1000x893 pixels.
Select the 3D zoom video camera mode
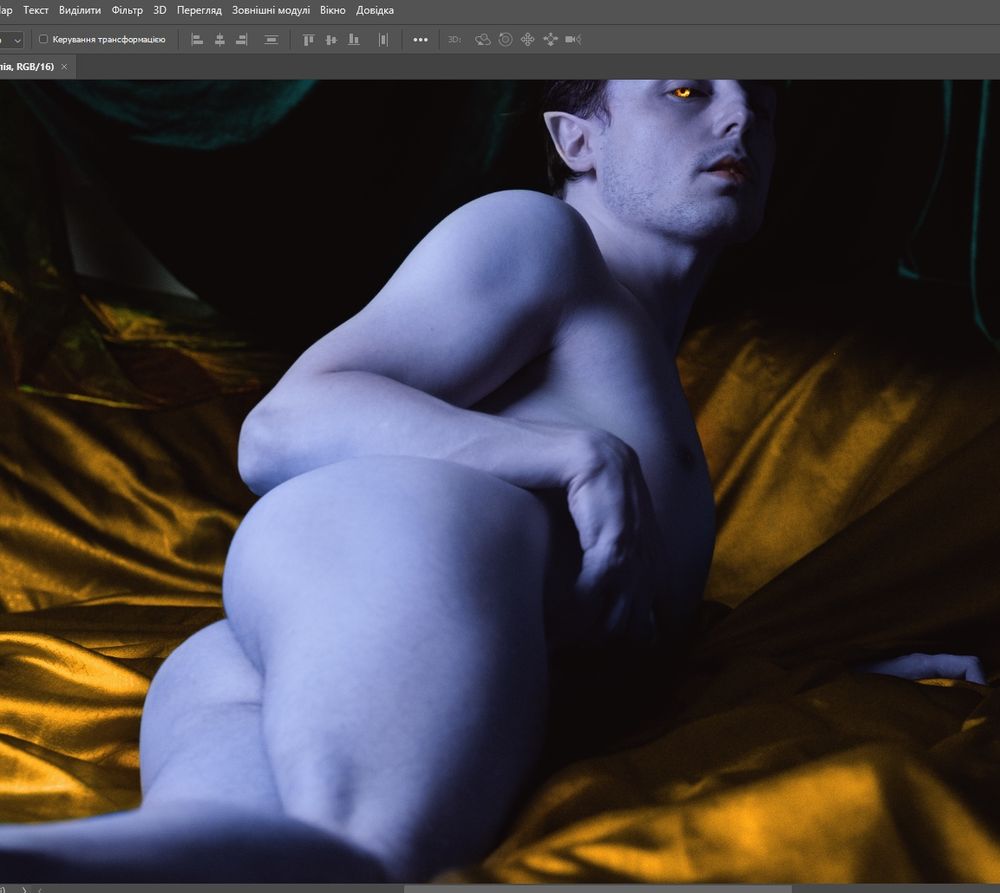(573, 40)
